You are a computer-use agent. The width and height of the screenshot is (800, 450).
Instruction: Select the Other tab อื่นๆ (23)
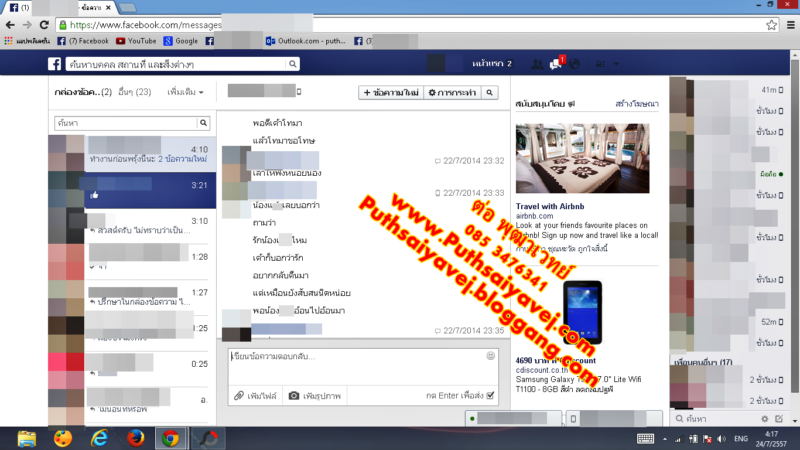pyautogui.click(x=135, y=92)
